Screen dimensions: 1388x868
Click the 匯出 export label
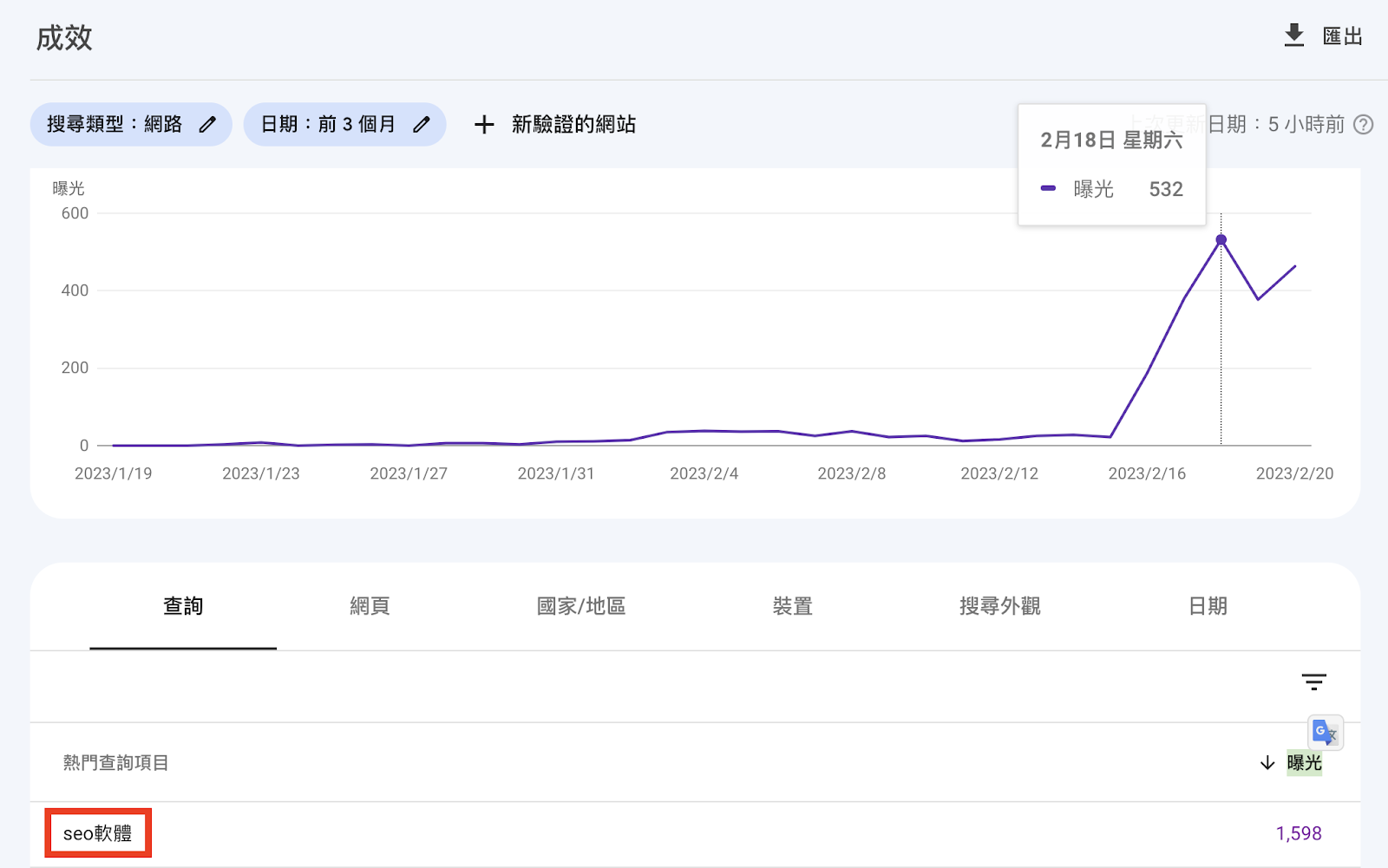coord(1342,36)
